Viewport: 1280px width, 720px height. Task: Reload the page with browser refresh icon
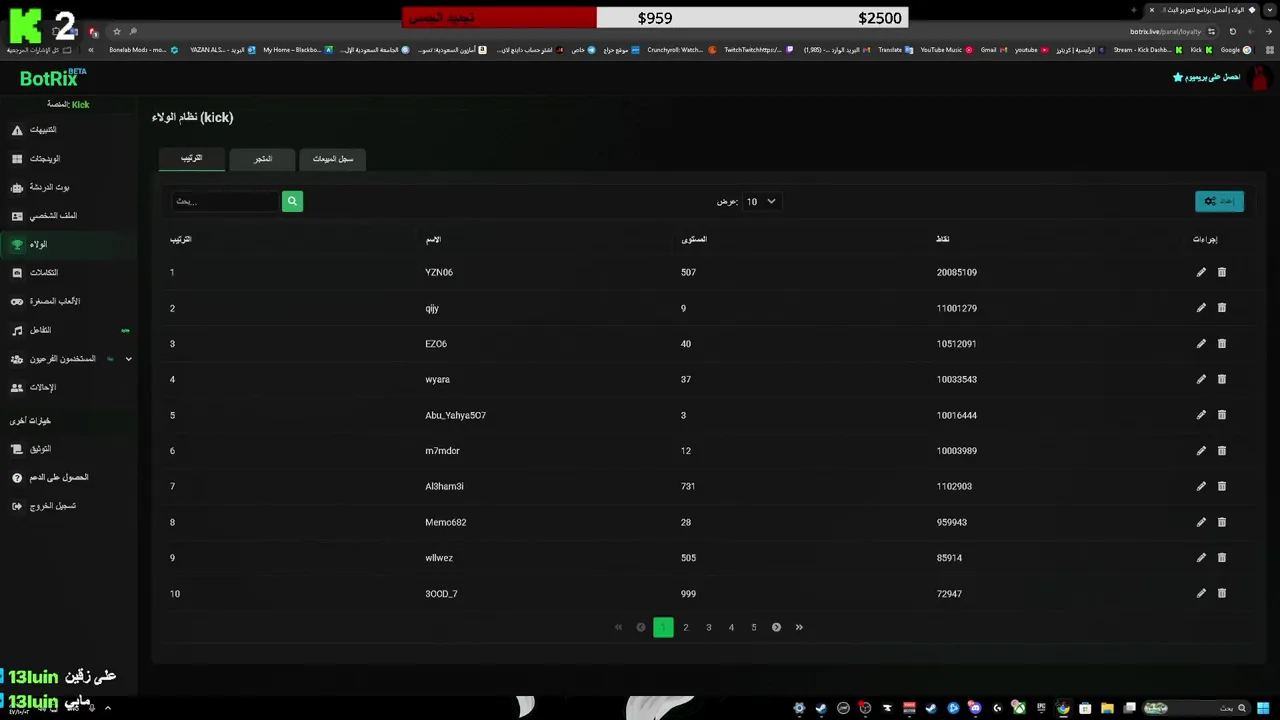(1233, 32)
